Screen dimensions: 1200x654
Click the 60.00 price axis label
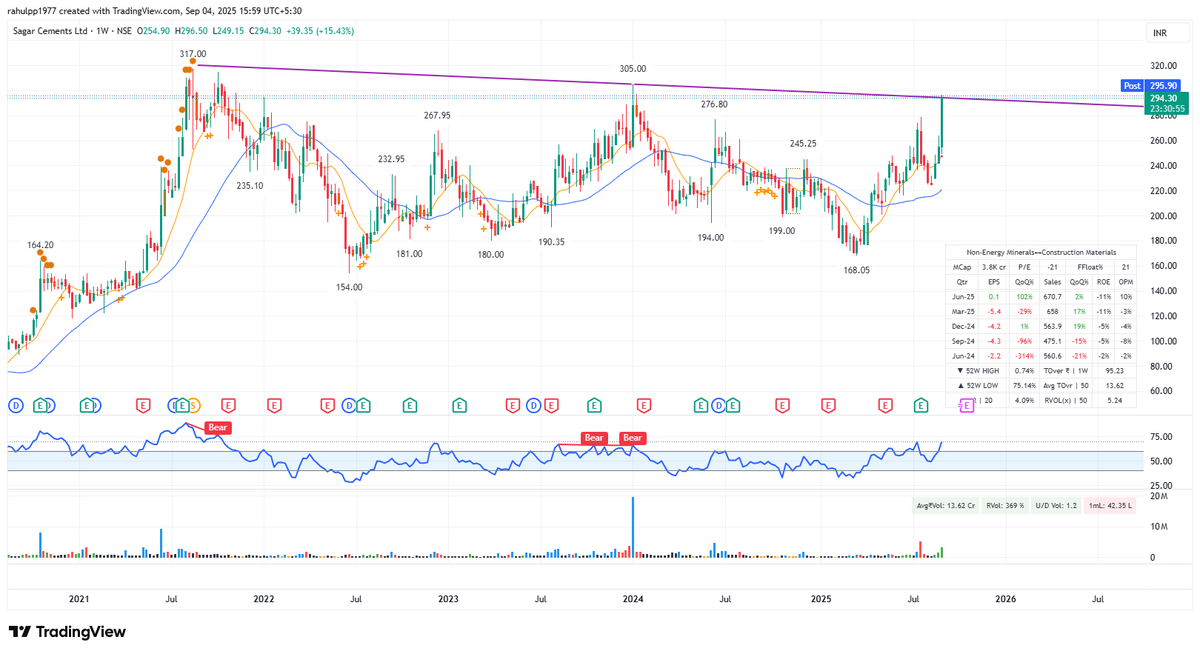click(1164, 390)
